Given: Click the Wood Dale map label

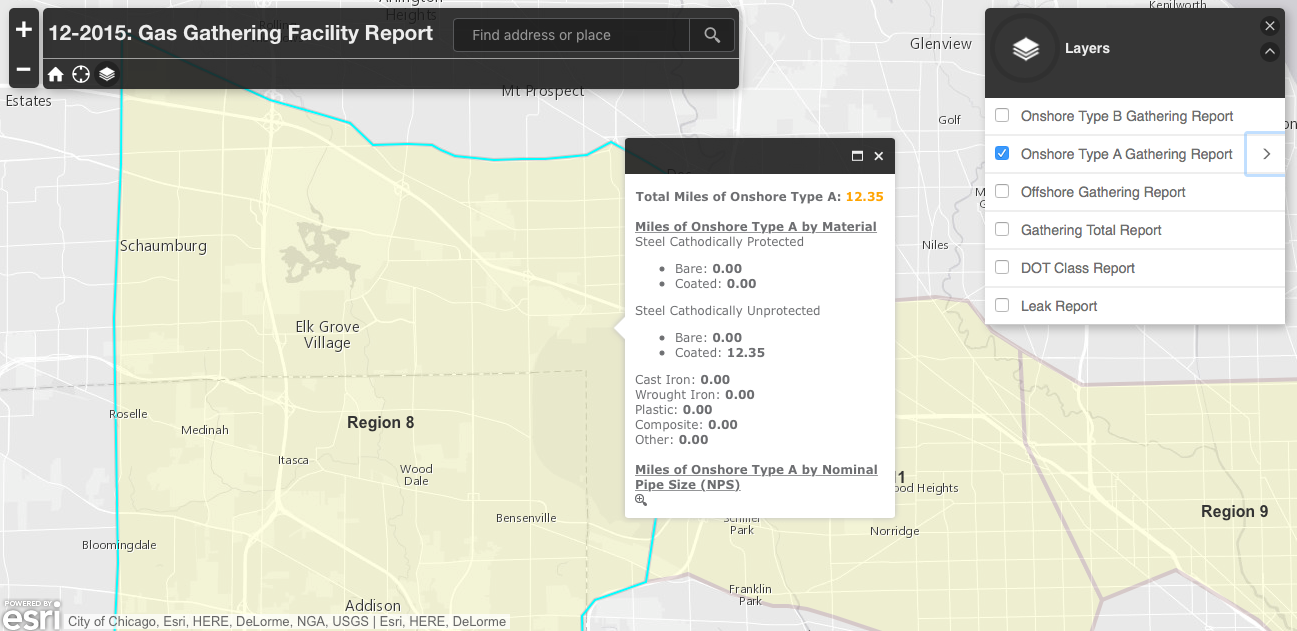Looking at the screenshot, I should pos(416,474).
